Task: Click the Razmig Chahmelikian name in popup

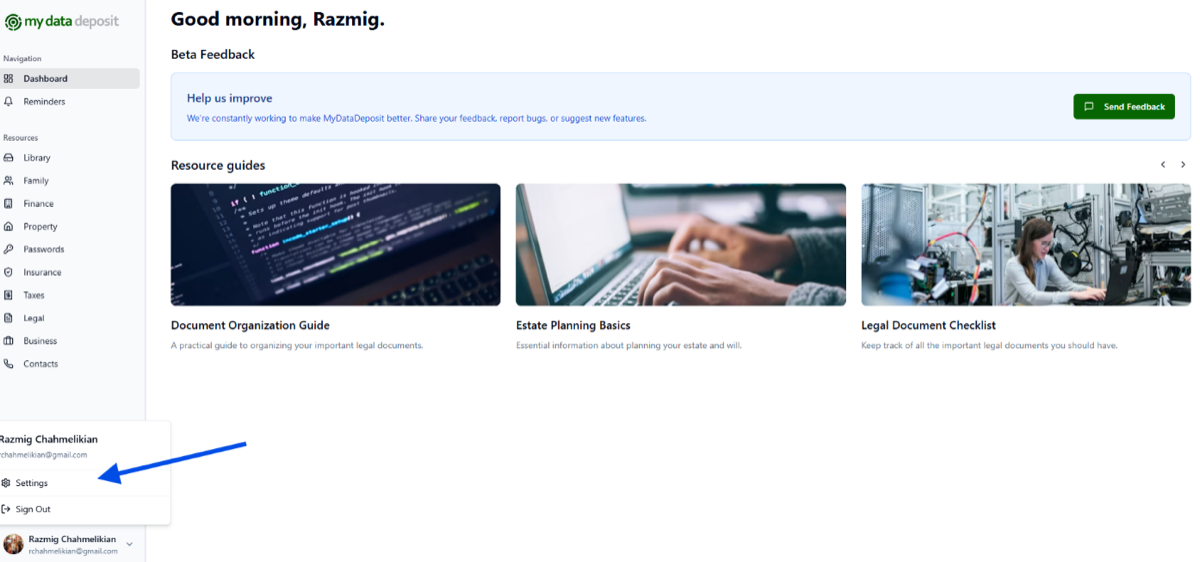Action: coord(48,440)
